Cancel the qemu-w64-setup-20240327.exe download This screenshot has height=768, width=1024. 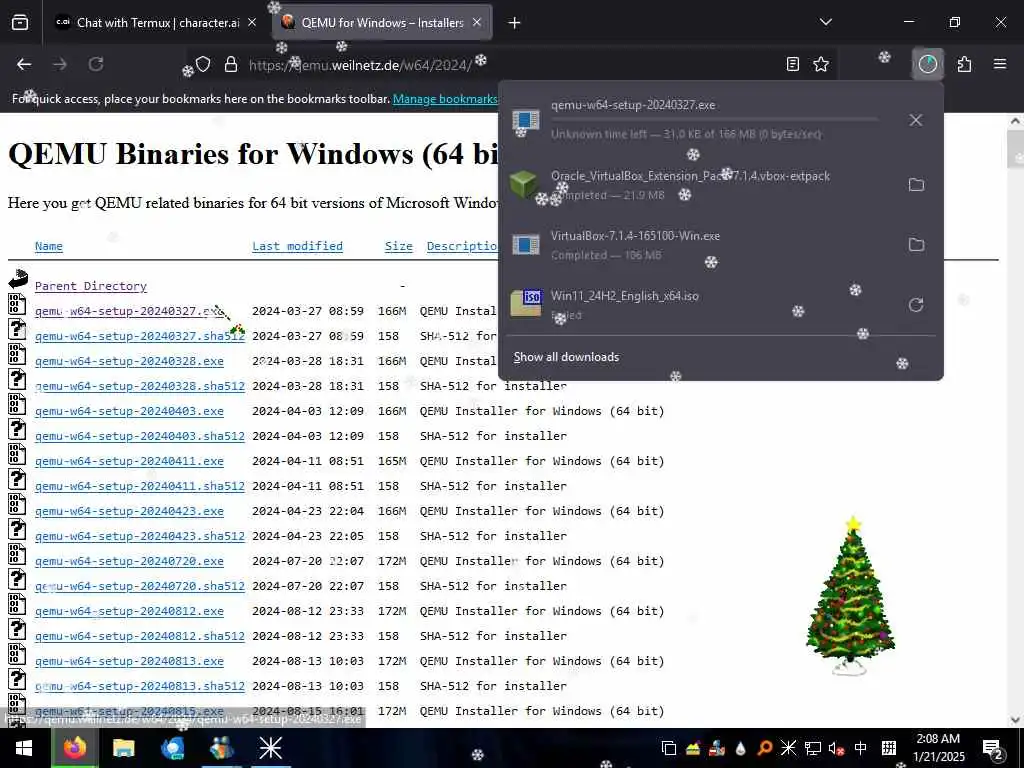pos(916,120)
